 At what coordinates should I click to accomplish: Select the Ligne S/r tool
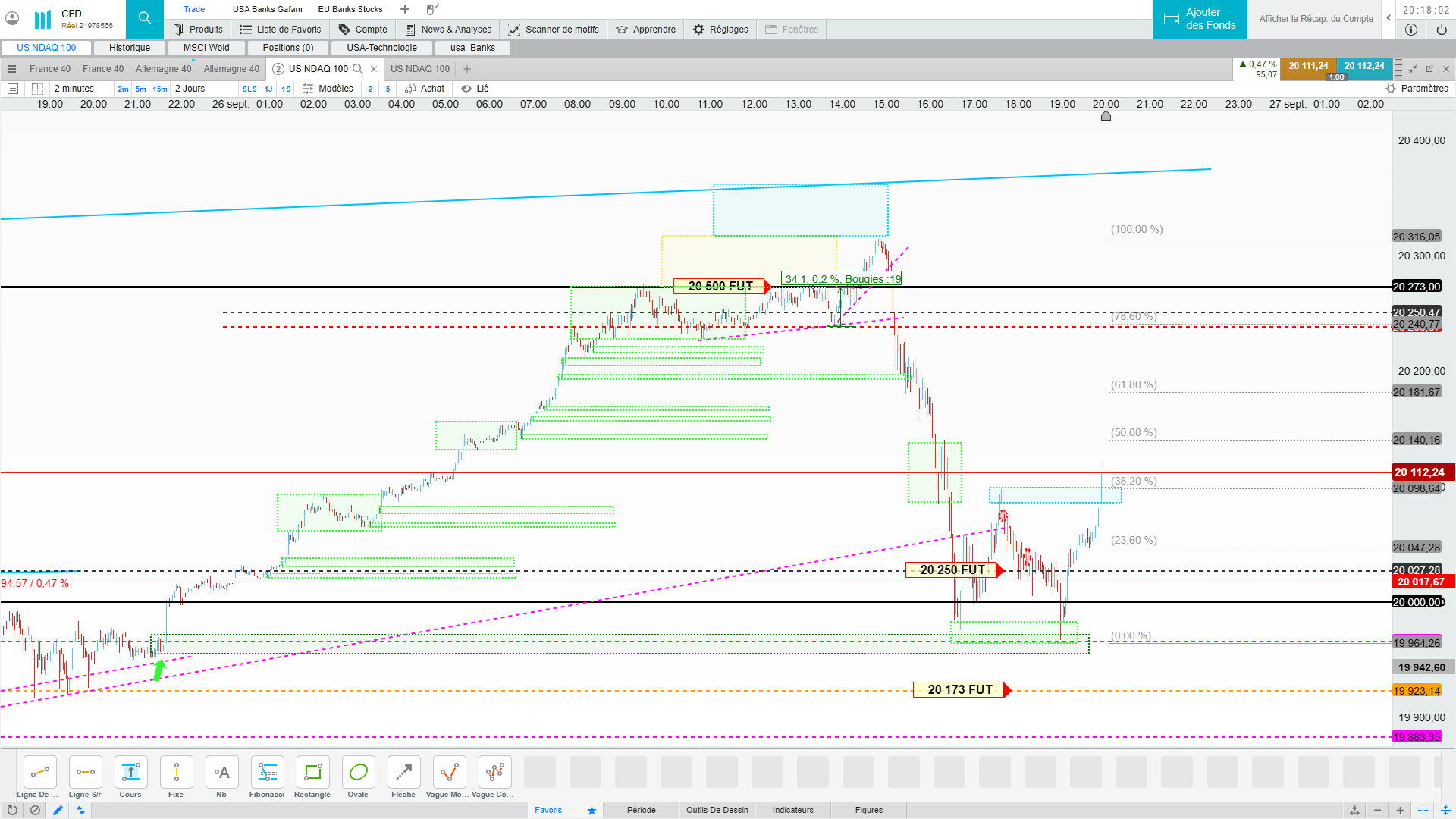pyautogui.click(x=85, y=773)
